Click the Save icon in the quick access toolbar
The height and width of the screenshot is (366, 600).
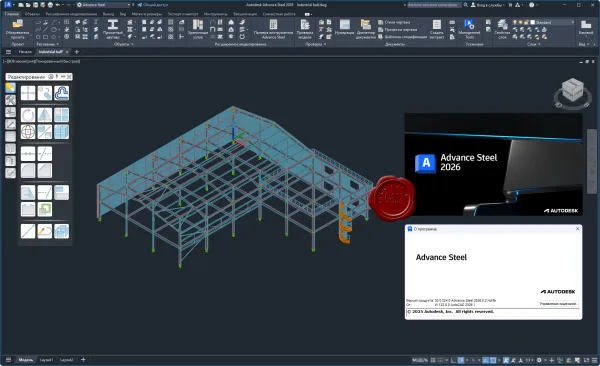(x=36, y=5)
